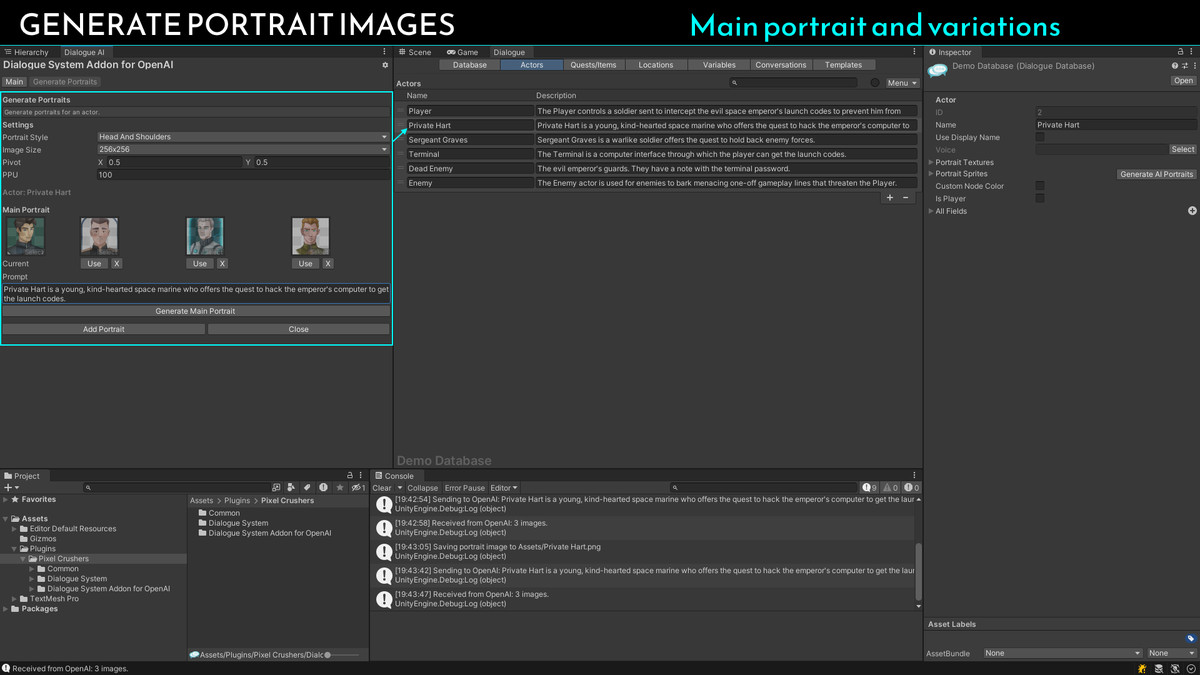Click Generate Main Portrait button
The width and height of the screenshot is (1200, 675).
pyautogui.click(x=196, y=311)
